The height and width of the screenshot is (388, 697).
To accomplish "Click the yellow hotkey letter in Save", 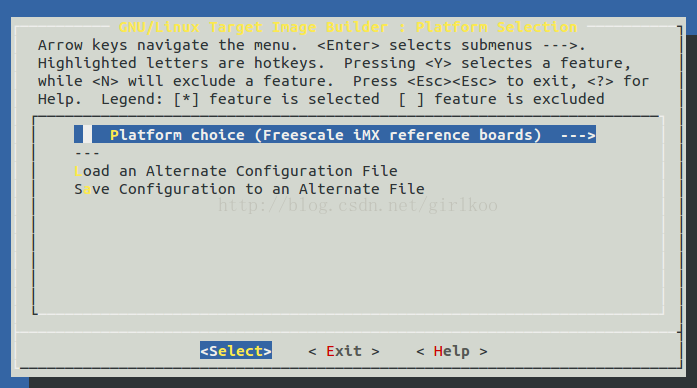I will [87, 190].
